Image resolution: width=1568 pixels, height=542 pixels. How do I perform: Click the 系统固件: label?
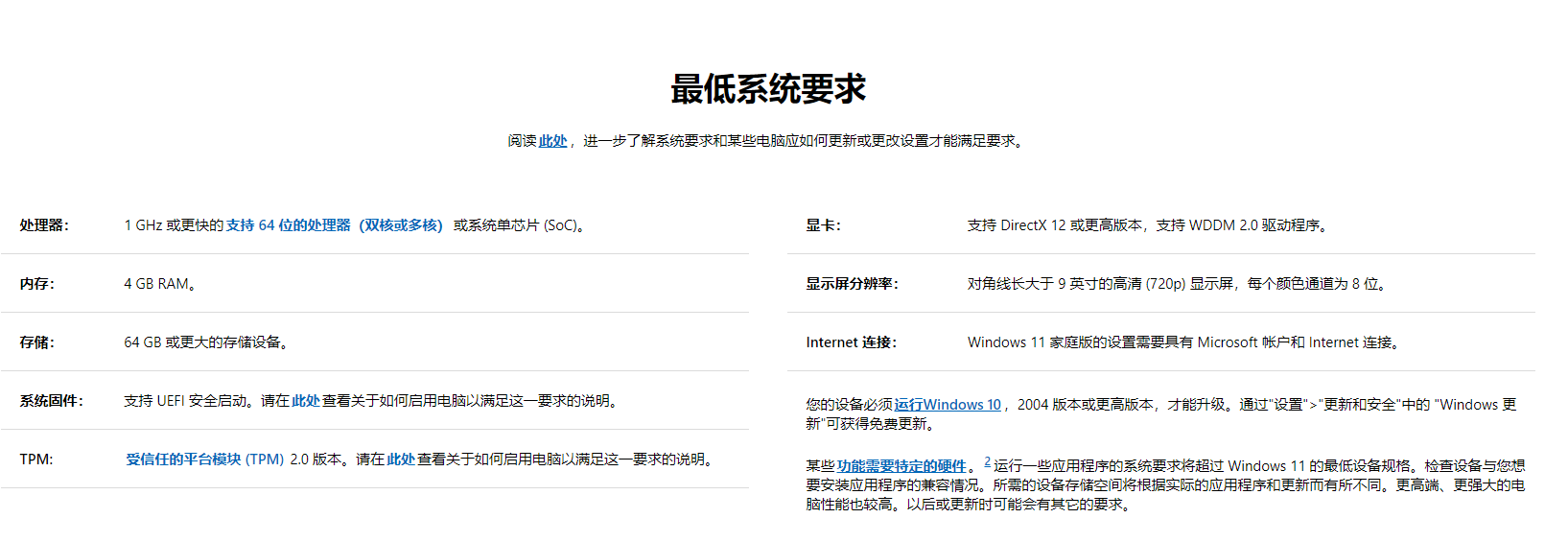(x=52, y=401)
